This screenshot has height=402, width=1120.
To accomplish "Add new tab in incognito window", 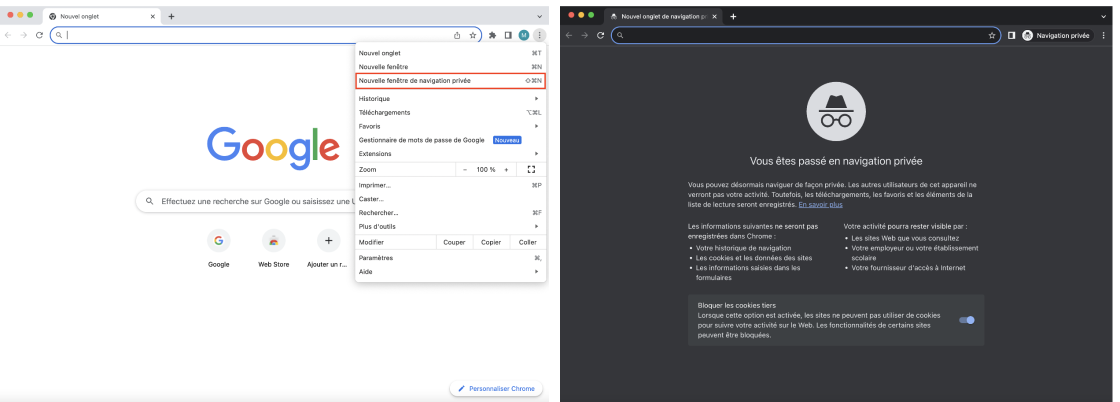I will [x=734, y=16].
